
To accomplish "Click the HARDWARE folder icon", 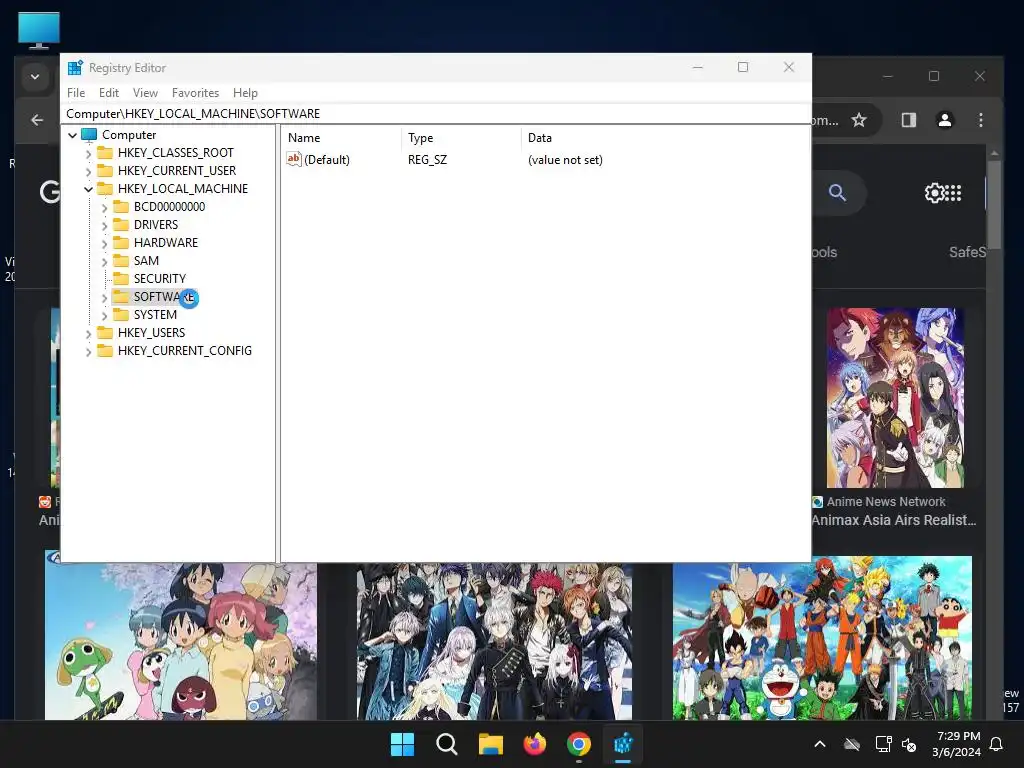I will click(x=121, y=242).
